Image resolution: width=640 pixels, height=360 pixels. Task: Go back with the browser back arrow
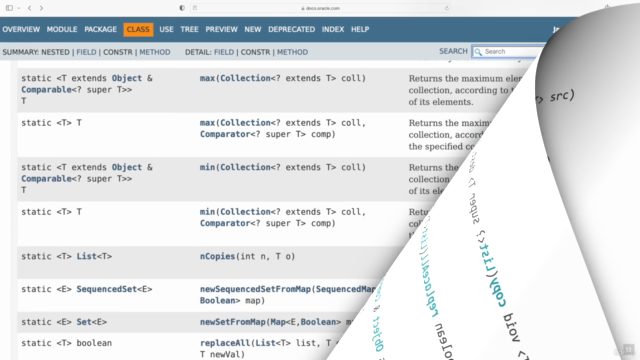coord(29,8)
